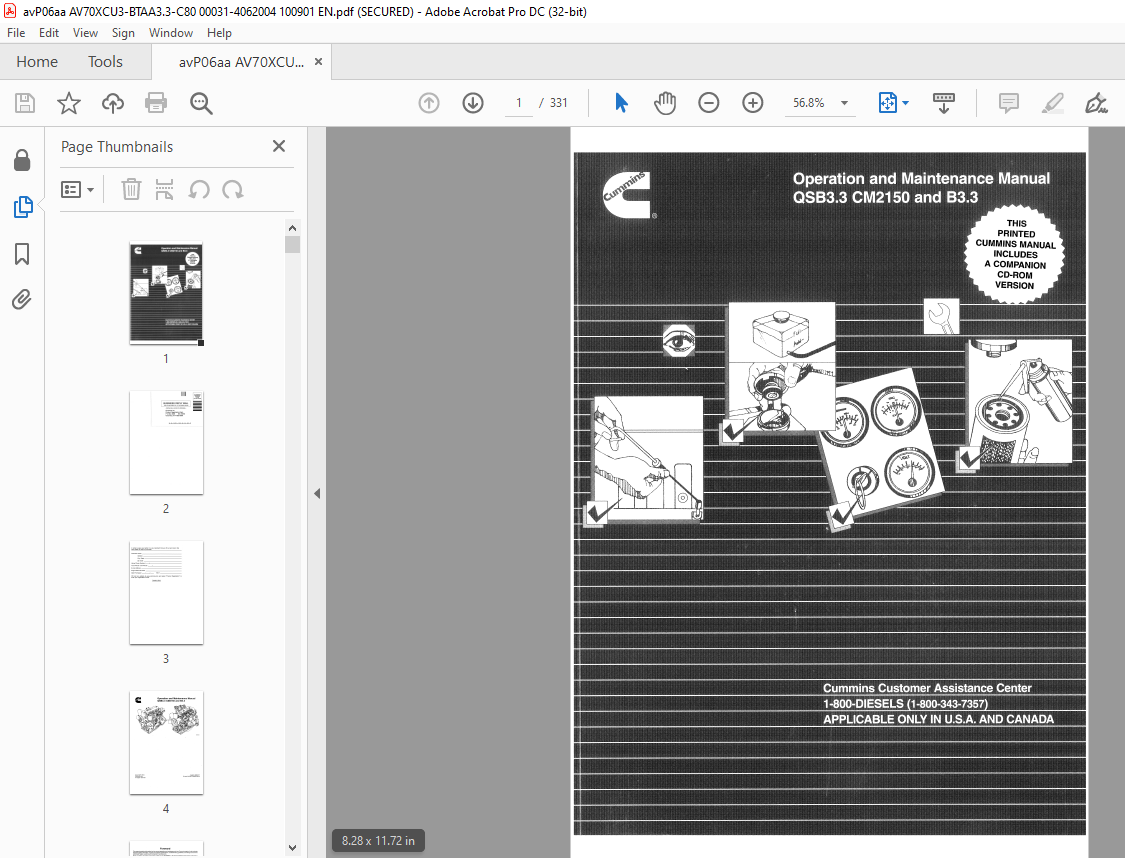Viewport: 1125px width, 858px height.
Task: Zoom in with plus button
Action: pyautogui.click(x=753, y=103)
